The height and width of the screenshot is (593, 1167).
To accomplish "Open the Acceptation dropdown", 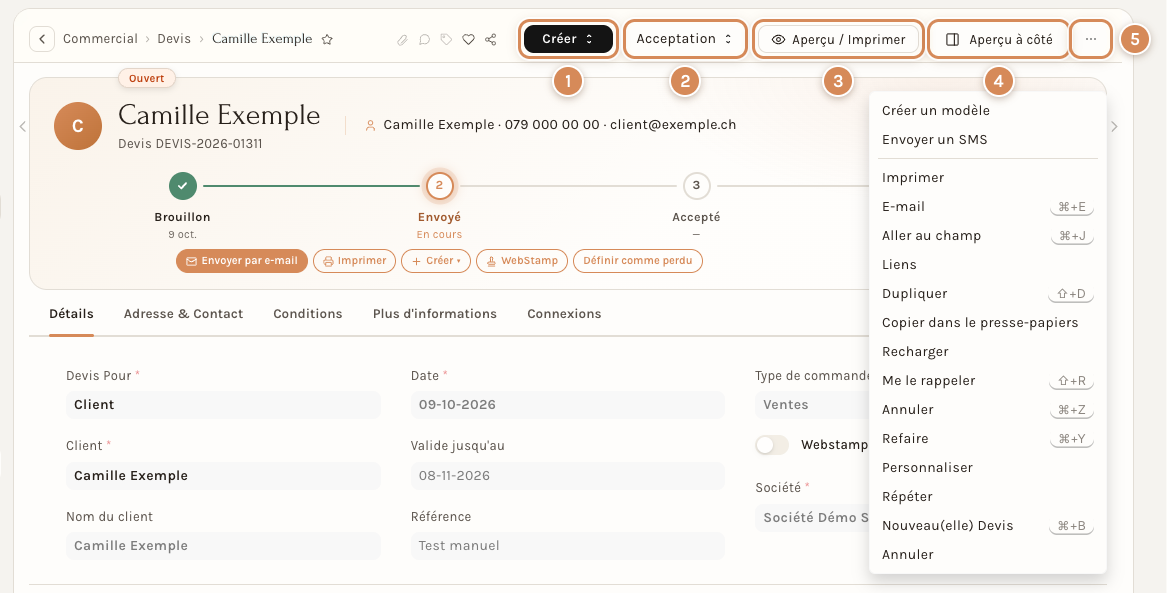I will (685, 39).
